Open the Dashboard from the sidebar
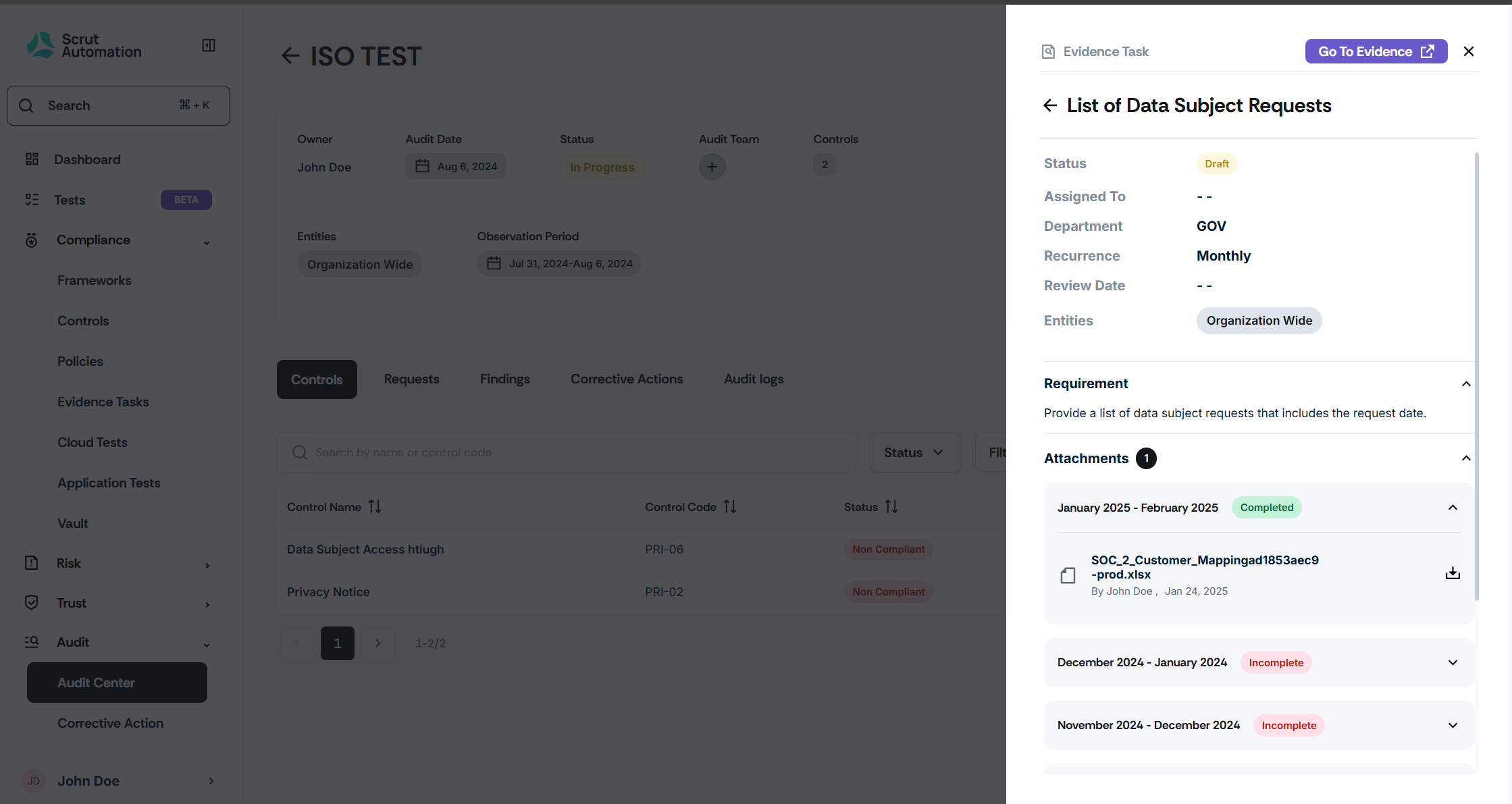1512x804 pixels. pos(87,159)
